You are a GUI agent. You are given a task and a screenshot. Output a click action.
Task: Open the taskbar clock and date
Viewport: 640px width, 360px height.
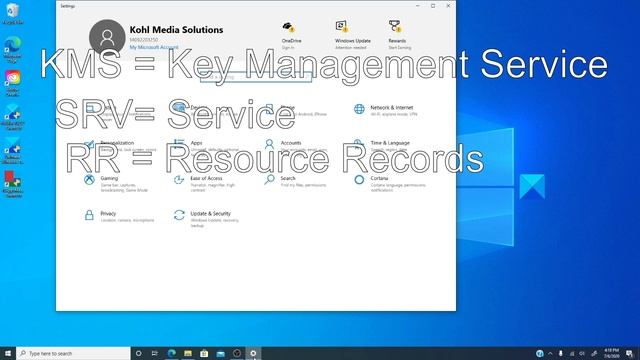click(611, 353)
